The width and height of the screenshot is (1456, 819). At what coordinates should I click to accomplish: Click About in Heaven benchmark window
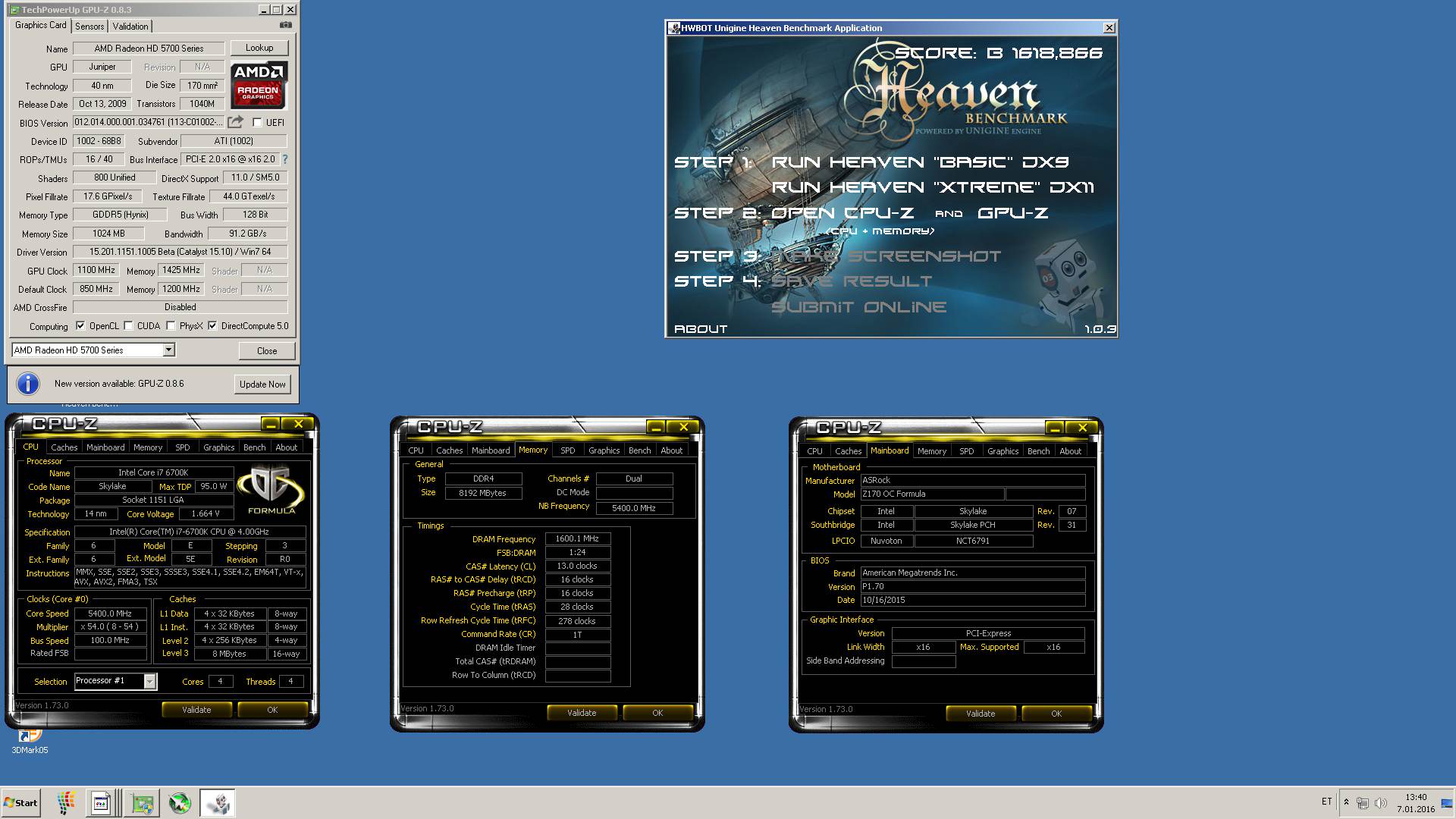(x=701, y=329)
